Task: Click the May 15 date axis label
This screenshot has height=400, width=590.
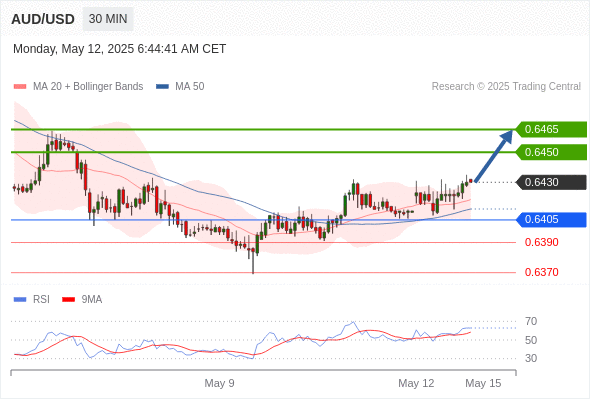Action: coord(483,383)
